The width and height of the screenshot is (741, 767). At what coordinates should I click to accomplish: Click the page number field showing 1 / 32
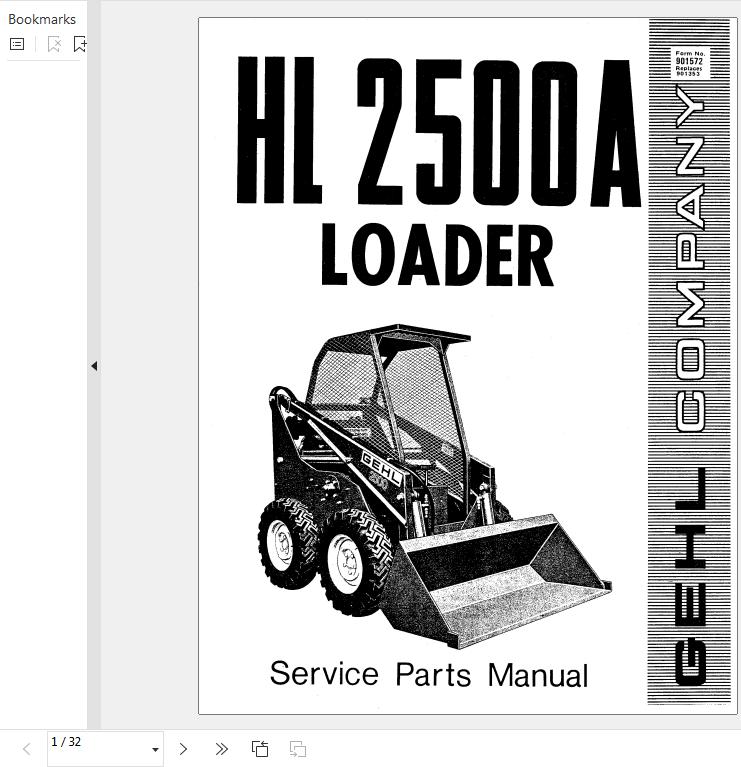click(105, 748)
